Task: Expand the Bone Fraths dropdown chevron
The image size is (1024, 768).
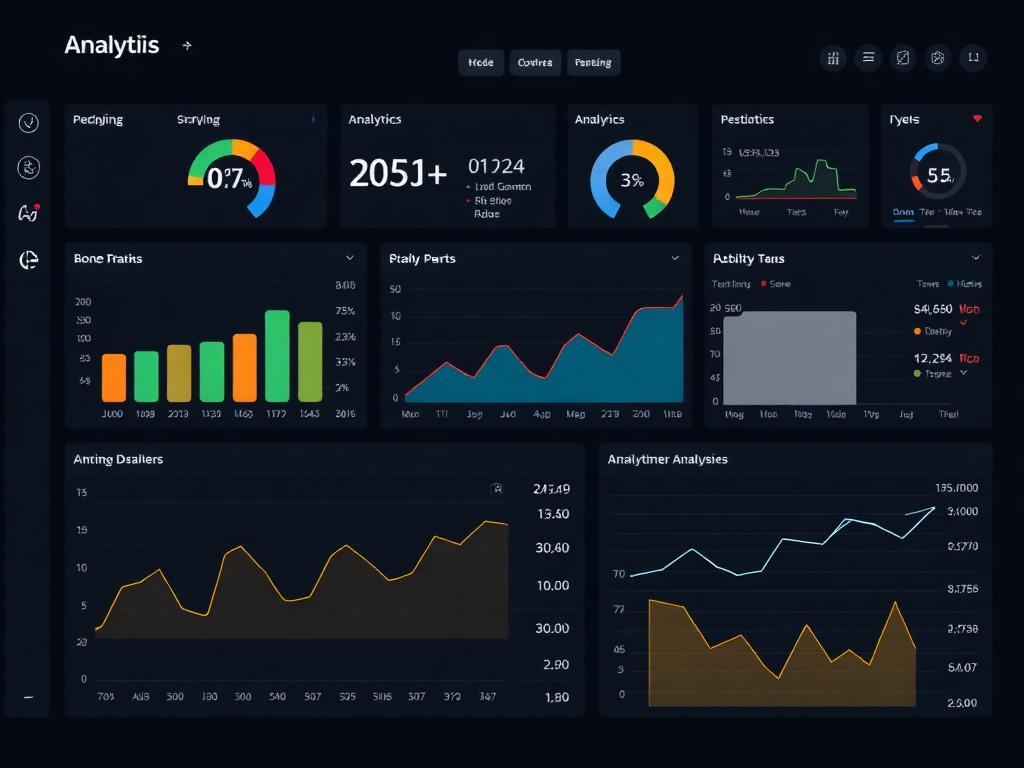Action: pos(350,258)
